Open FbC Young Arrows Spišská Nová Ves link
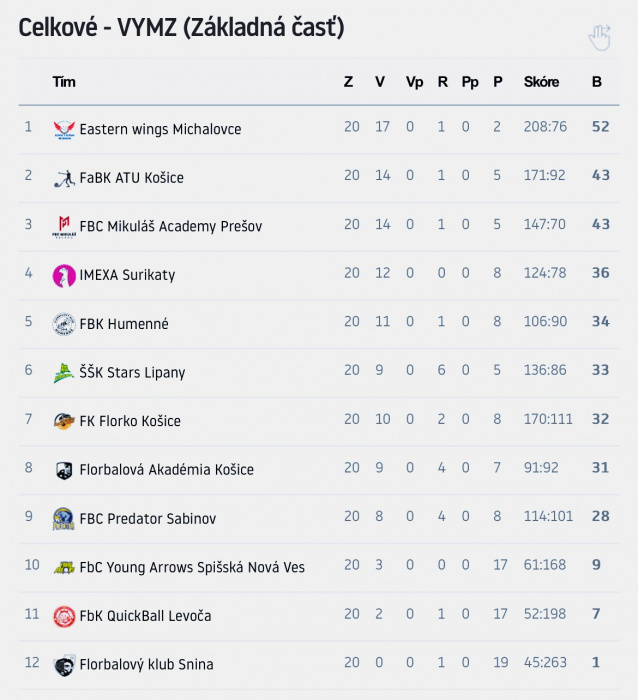Image resolution: width=638 pixels, height=700 pixels. click(x=192, y=567)
